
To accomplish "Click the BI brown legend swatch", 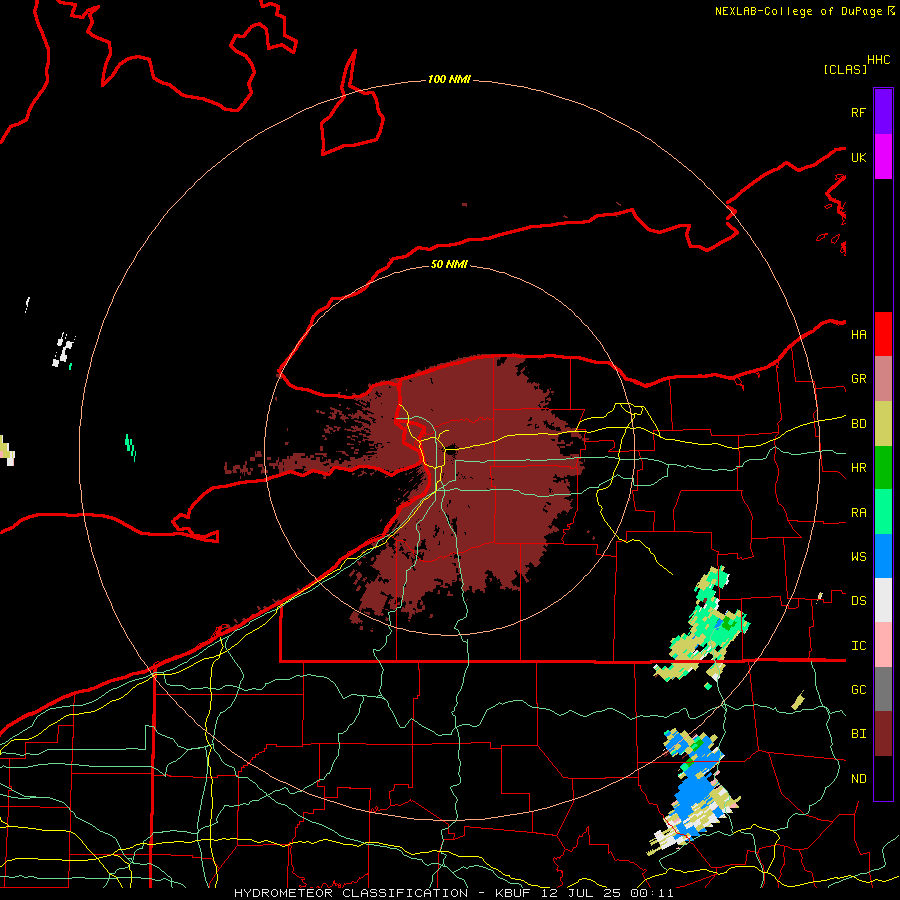I will (883, 734).
